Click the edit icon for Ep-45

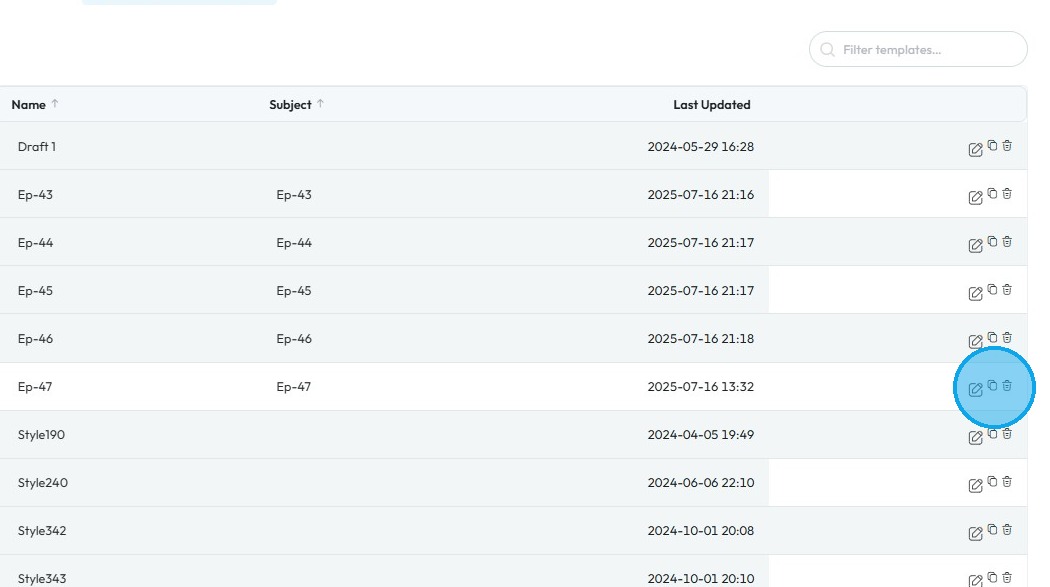click(x=975, y=294)
